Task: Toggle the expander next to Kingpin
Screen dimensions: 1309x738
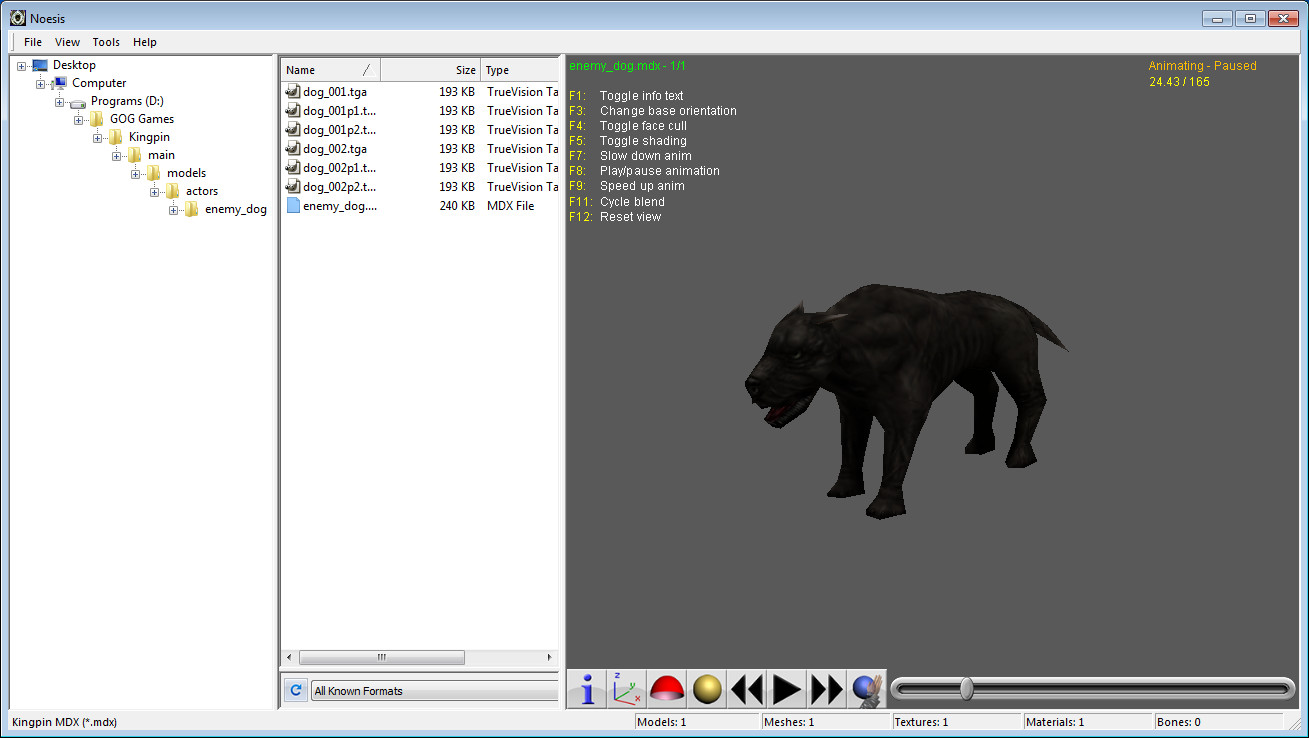Action: 98,138
